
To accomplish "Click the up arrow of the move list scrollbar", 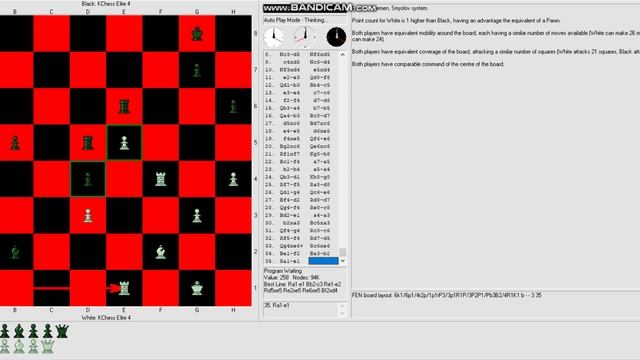I will coord(342,54).
